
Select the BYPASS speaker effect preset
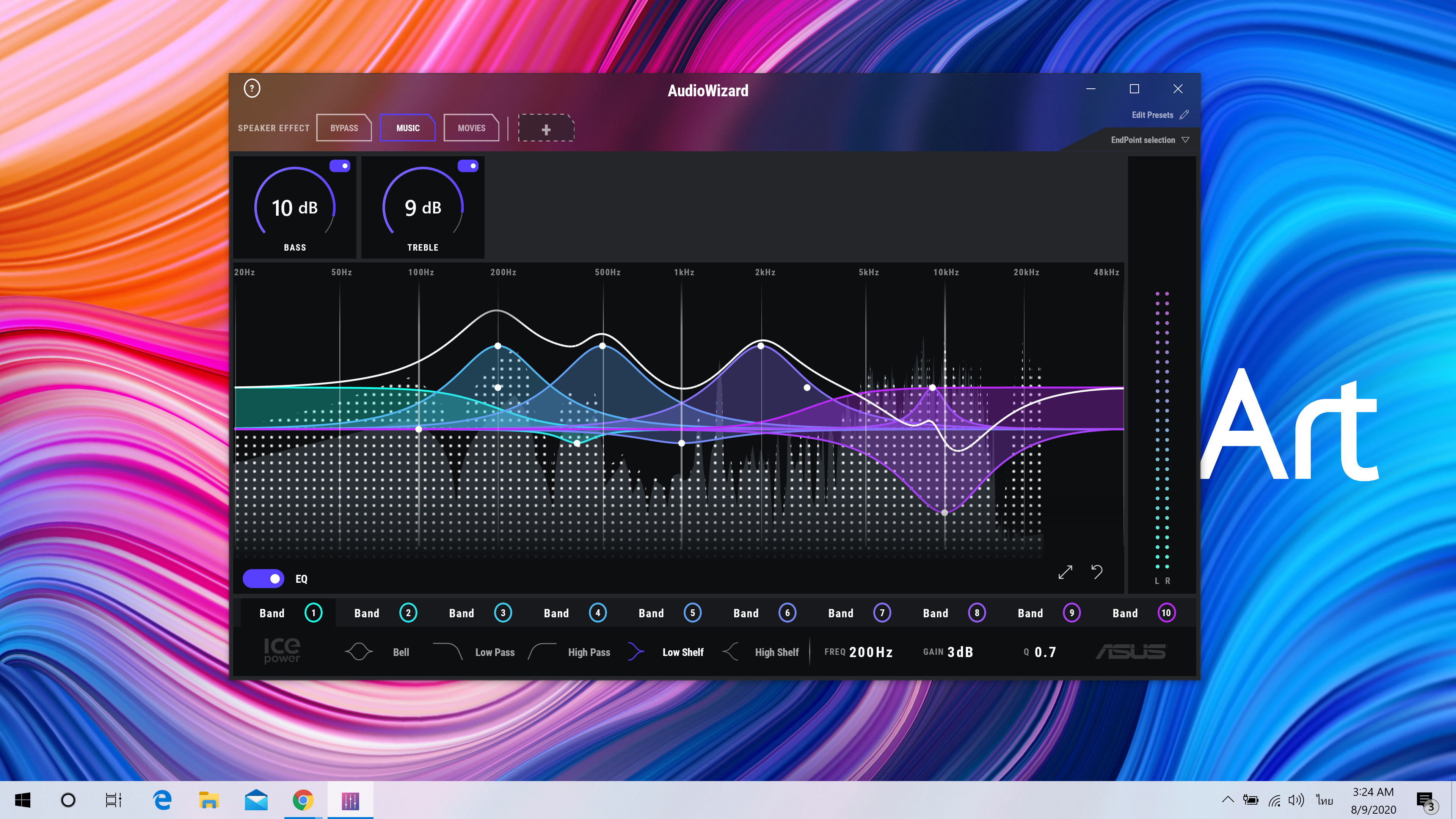click(x=344, y=128)
